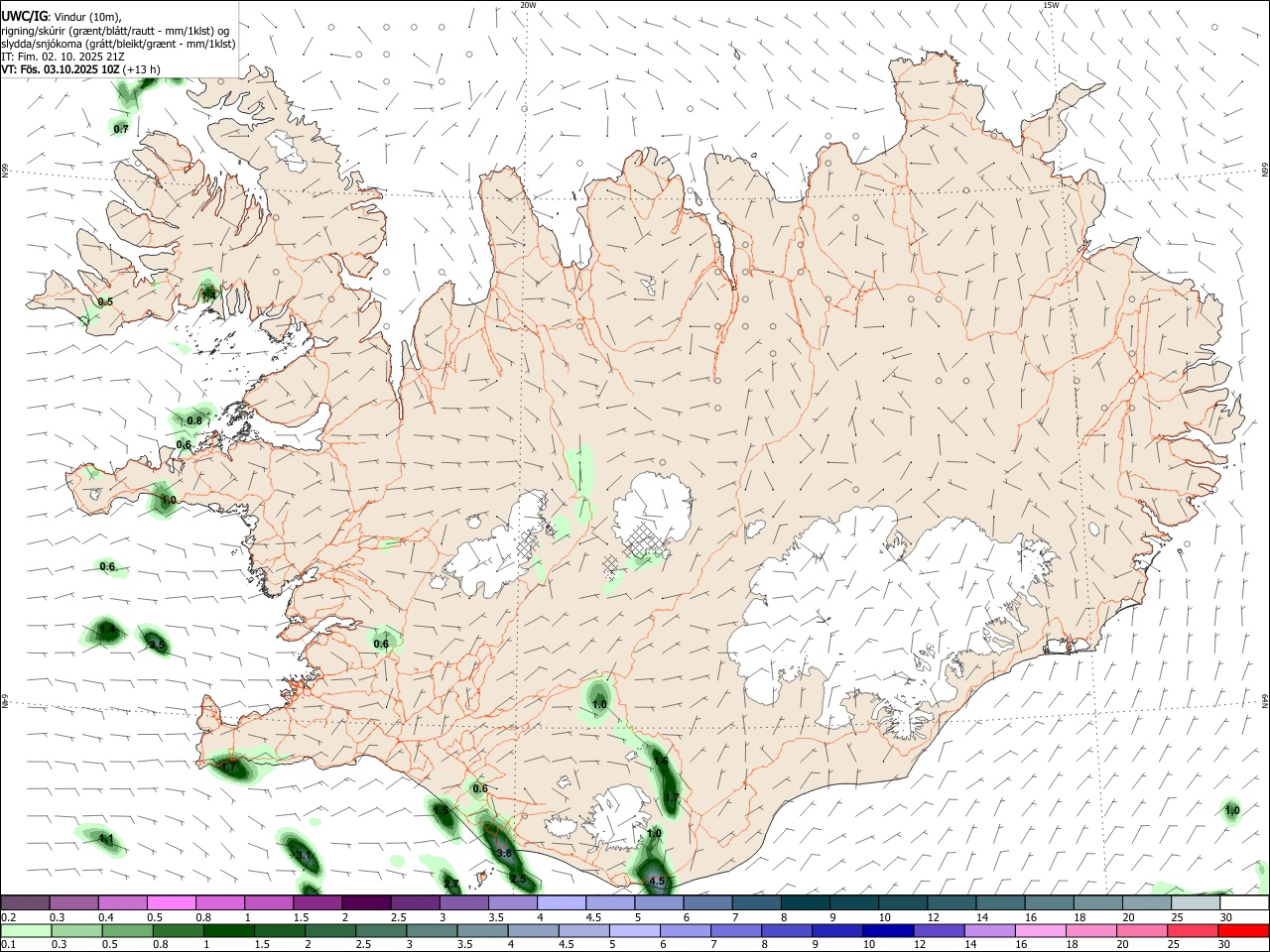Click the cross-hatched area on the central glacier
Viewport: 1270px width, 952px height.
(643, 541)
